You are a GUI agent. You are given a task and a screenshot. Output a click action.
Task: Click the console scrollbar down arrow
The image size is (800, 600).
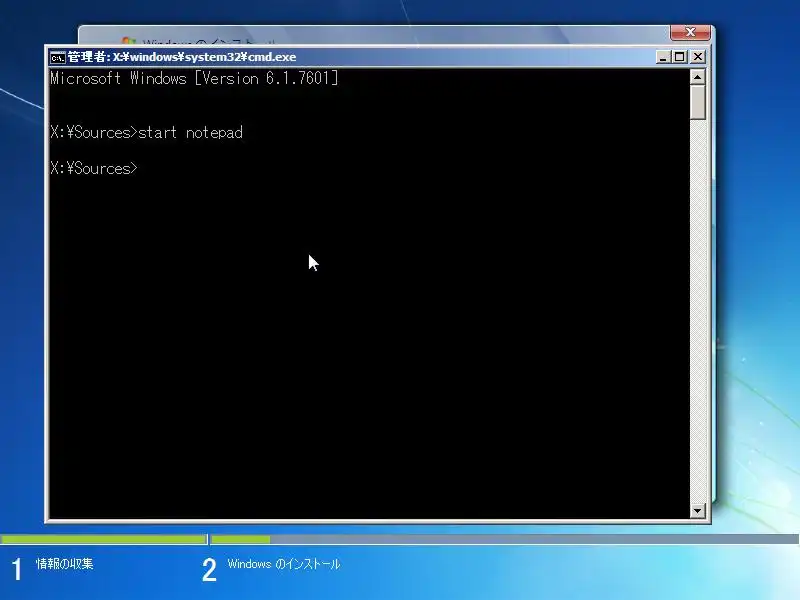click(697, 510)
